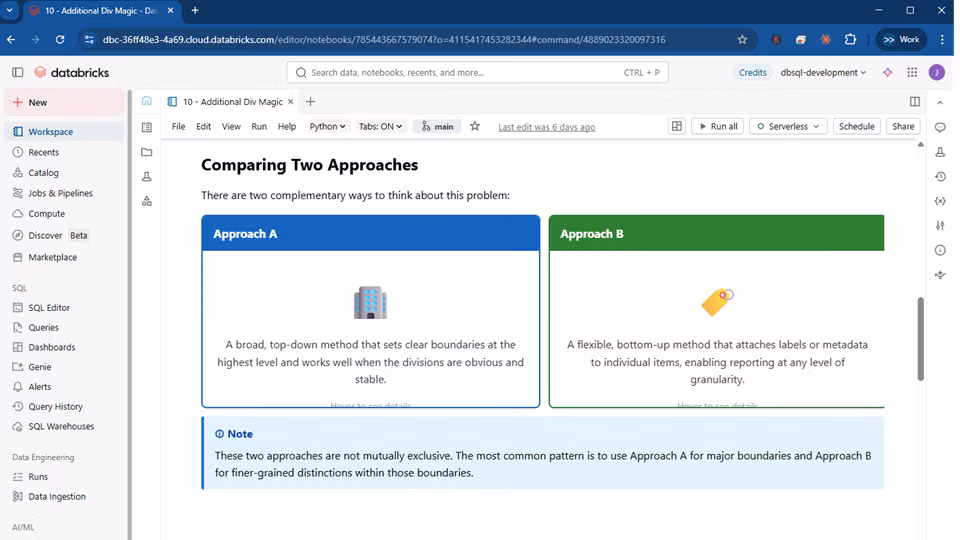This screenshot has width=960, height=540.
Task: Click the table of contents icon
Action: (x=147, y=127)
